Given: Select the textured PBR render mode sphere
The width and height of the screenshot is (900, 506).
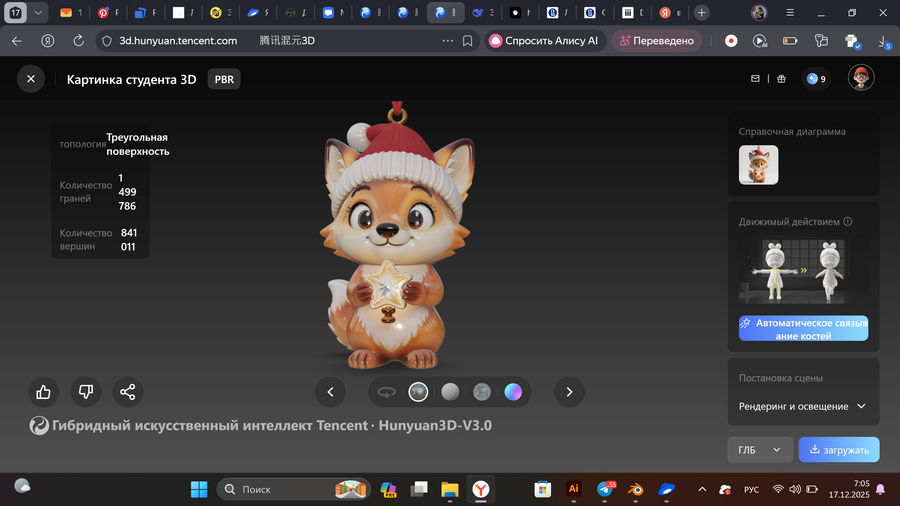Looking at the screenshot, I should point(418,392).
